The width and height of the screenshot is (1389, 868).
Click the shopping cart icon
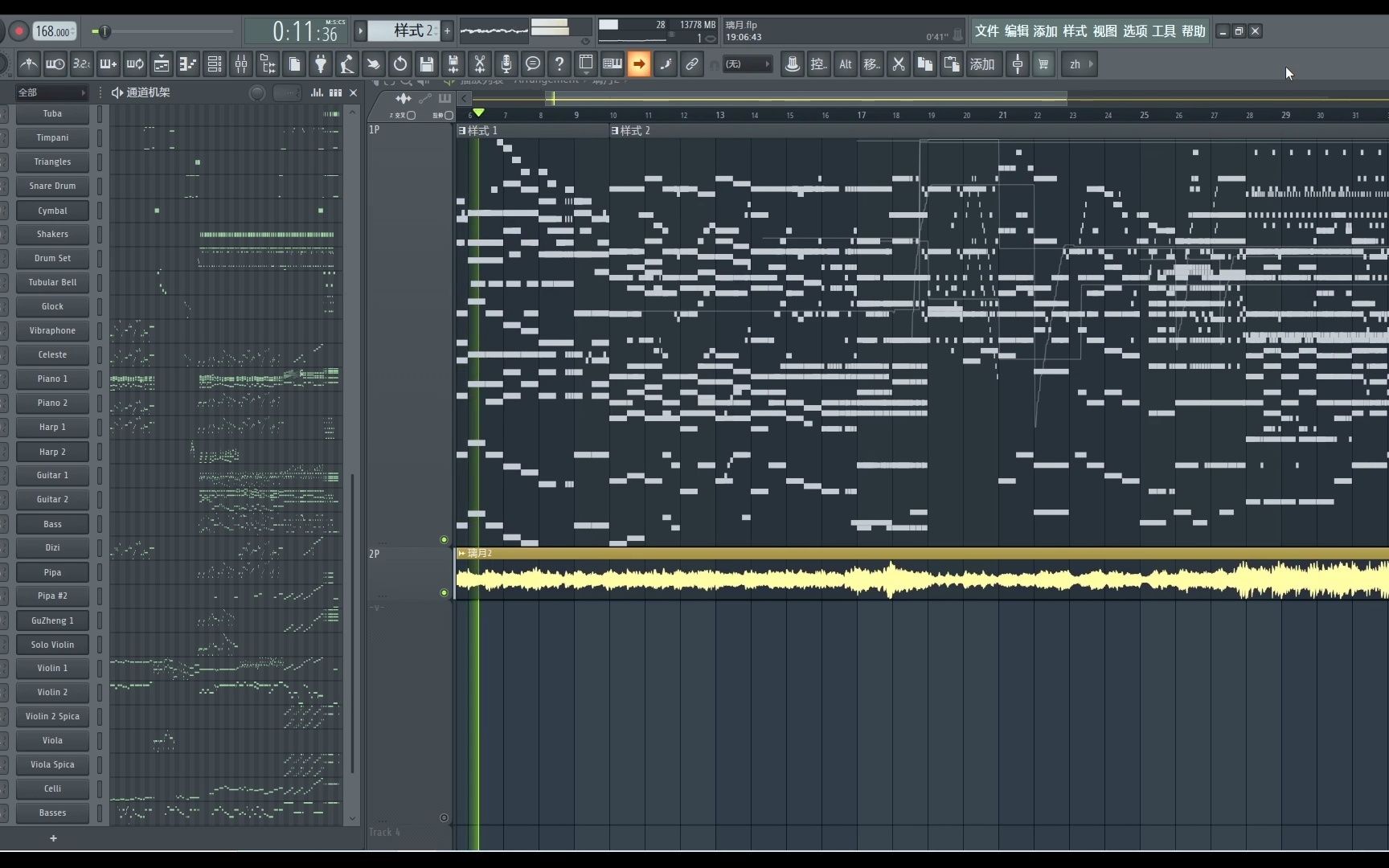1043,64
